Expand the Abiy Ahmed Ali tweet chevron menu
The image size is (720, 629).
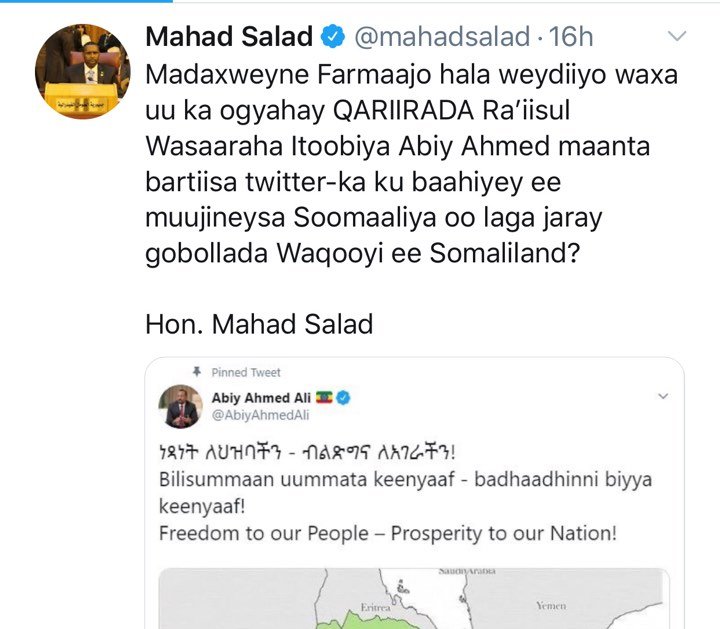tap(661, 397)
